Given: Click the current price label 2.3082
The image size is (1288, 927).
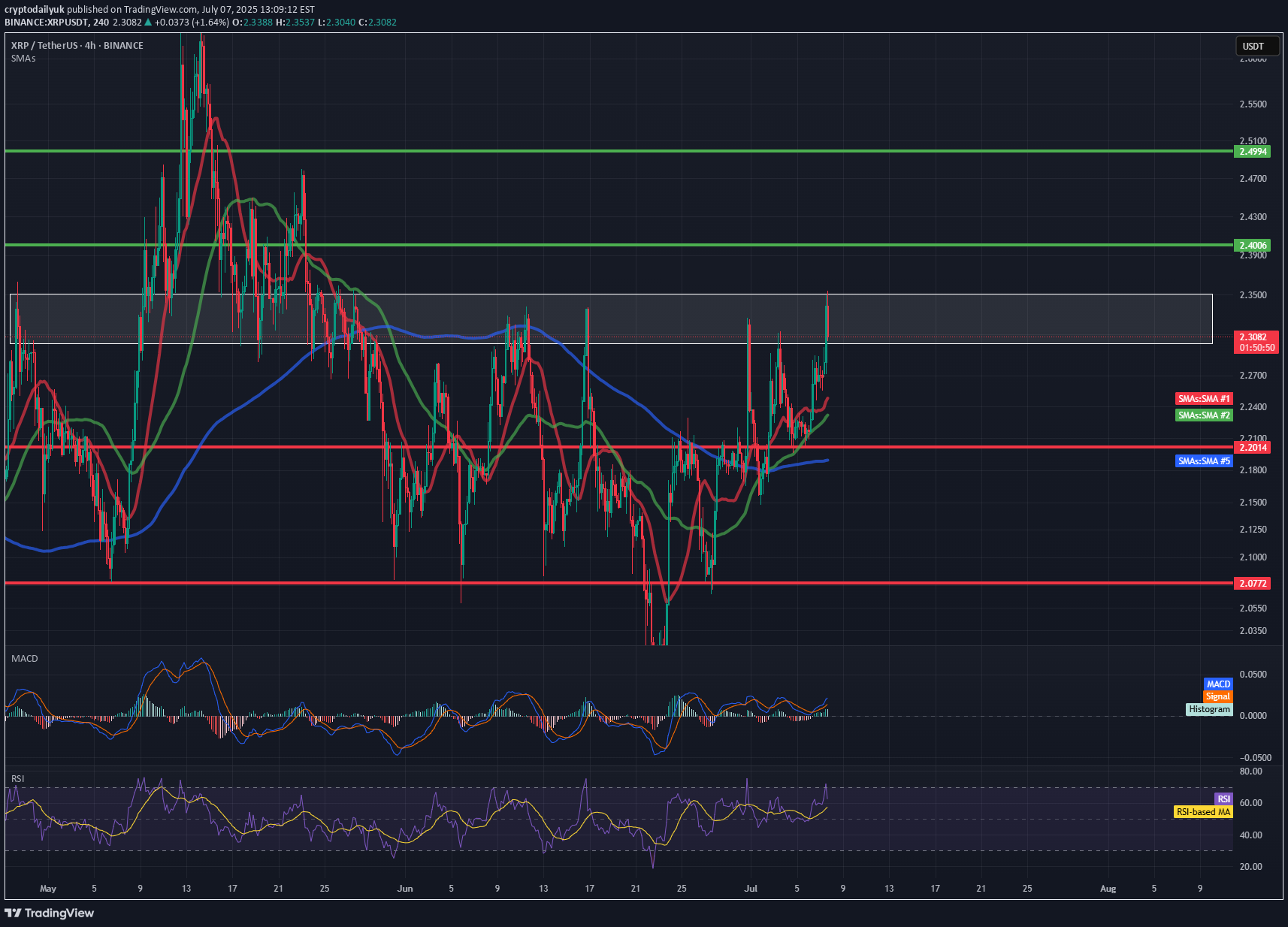Looking at the screenshot, I should (1253, 337).
